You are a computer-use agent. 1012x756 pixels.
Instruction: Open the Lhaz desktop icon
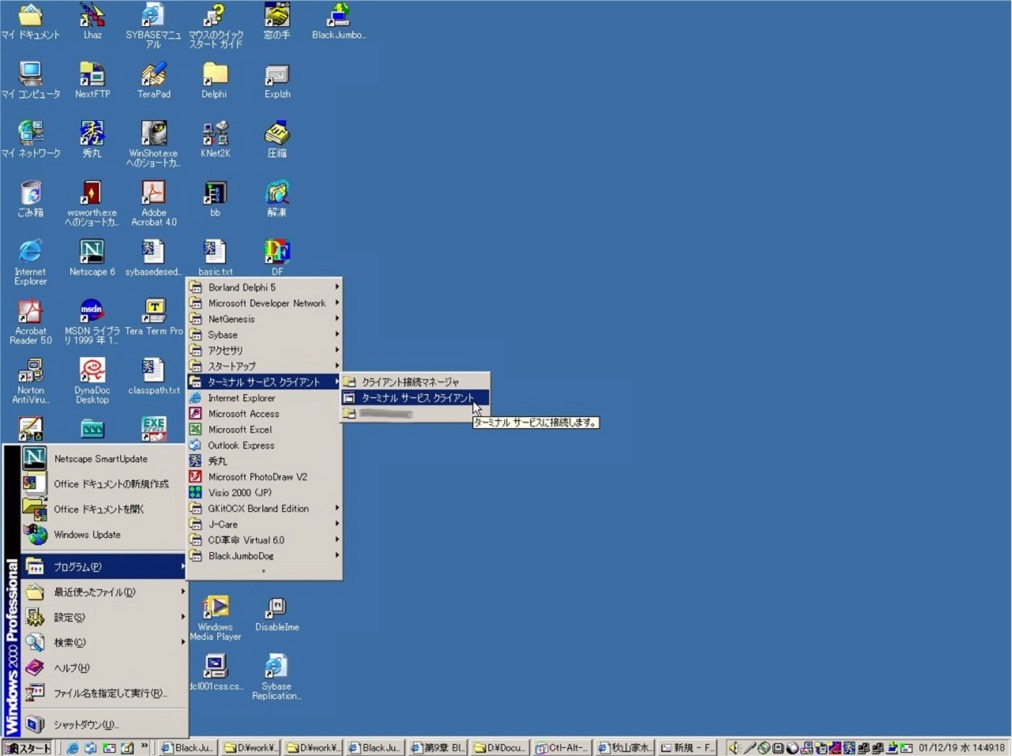point(92,21)
